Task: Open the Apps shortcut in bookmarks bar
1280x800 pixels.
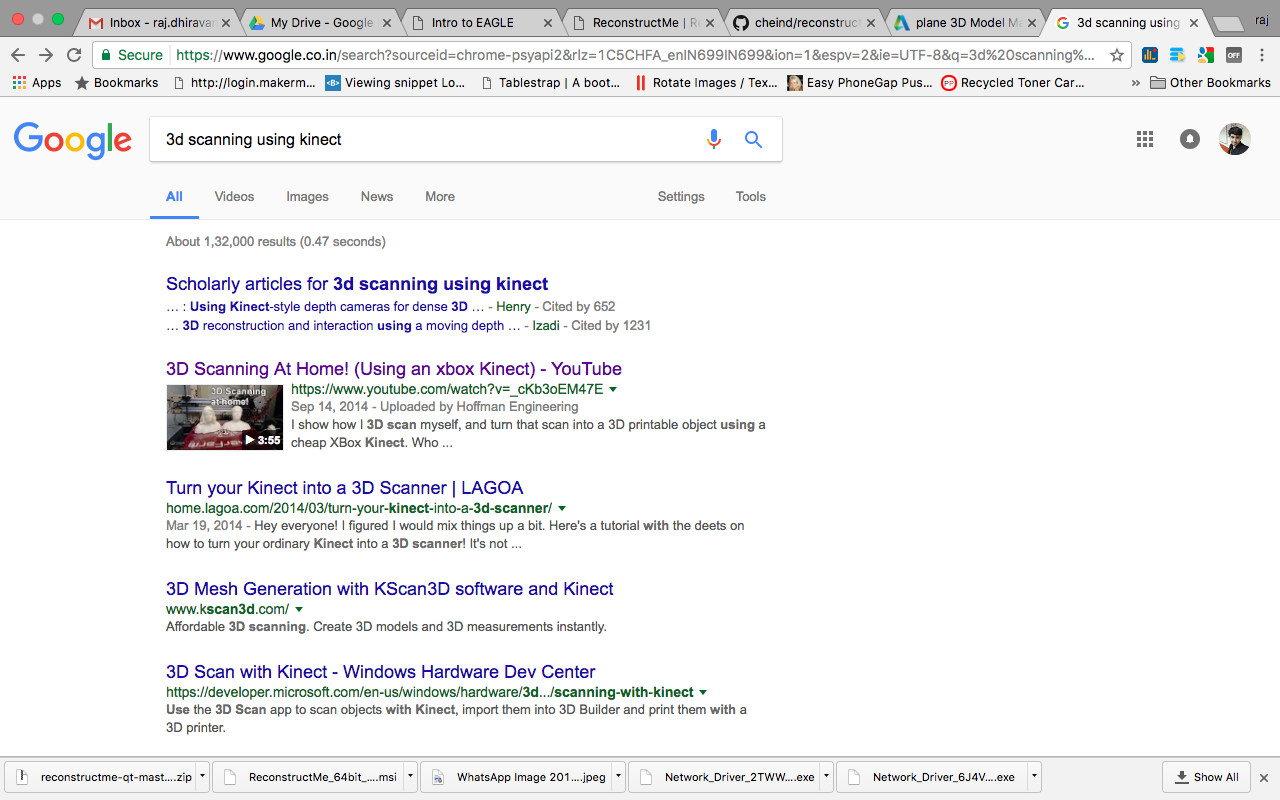Action: [x=37, y=83]
